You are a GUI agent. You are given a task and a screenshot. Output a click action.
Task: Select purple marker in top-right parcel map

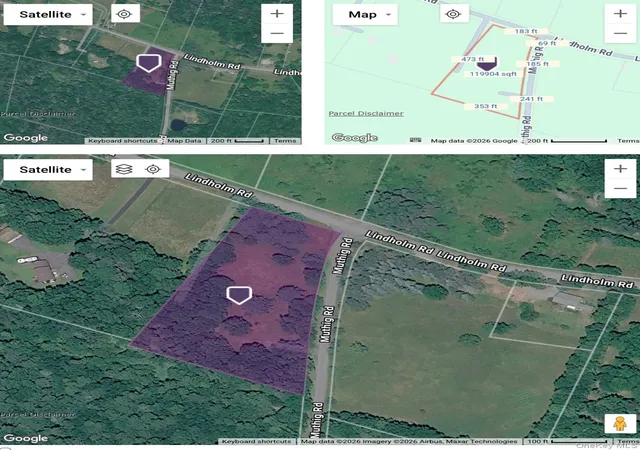coord(487,65)
